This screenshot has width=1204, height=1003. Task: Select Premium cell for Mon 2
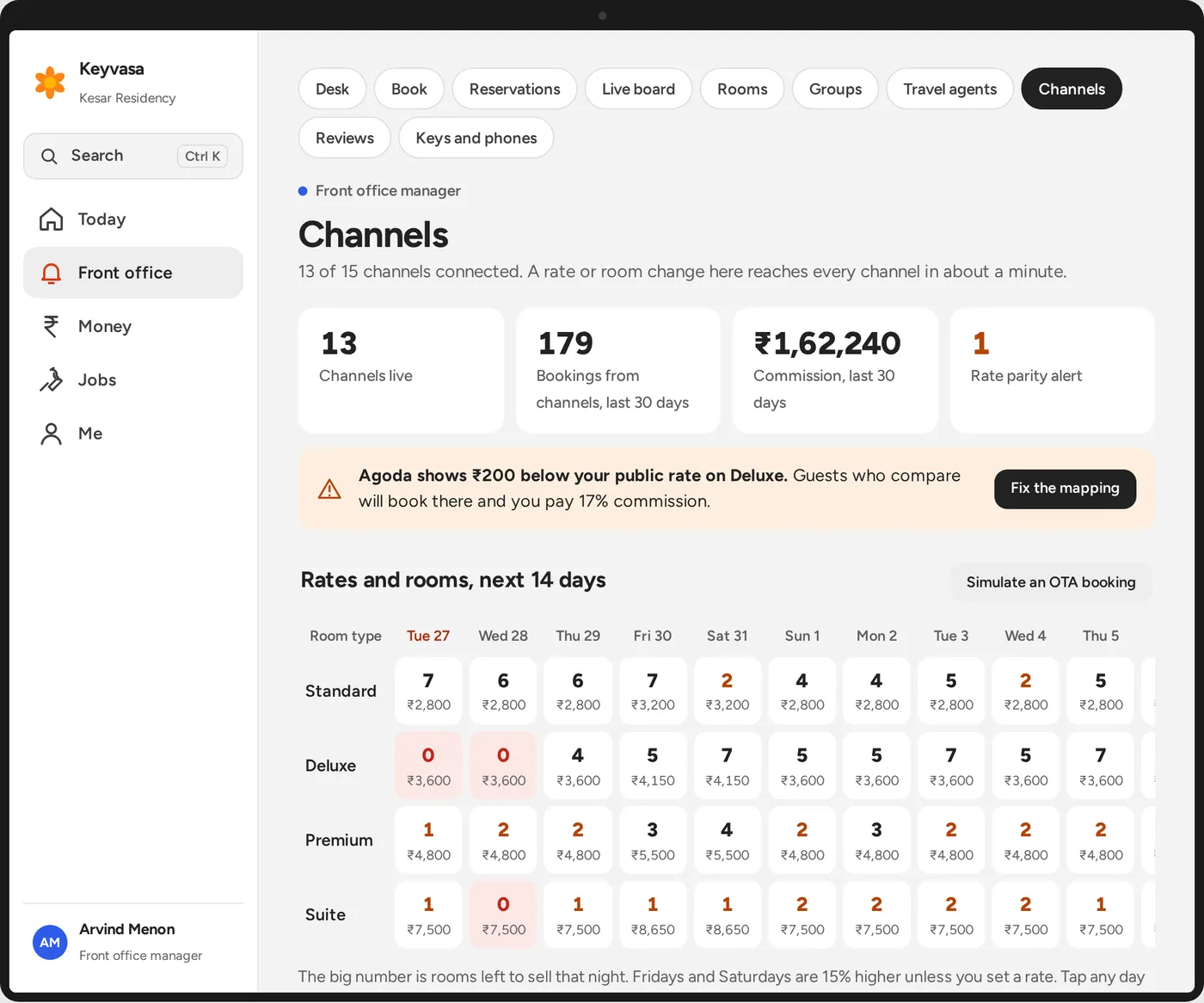click(x=876, y=840)
